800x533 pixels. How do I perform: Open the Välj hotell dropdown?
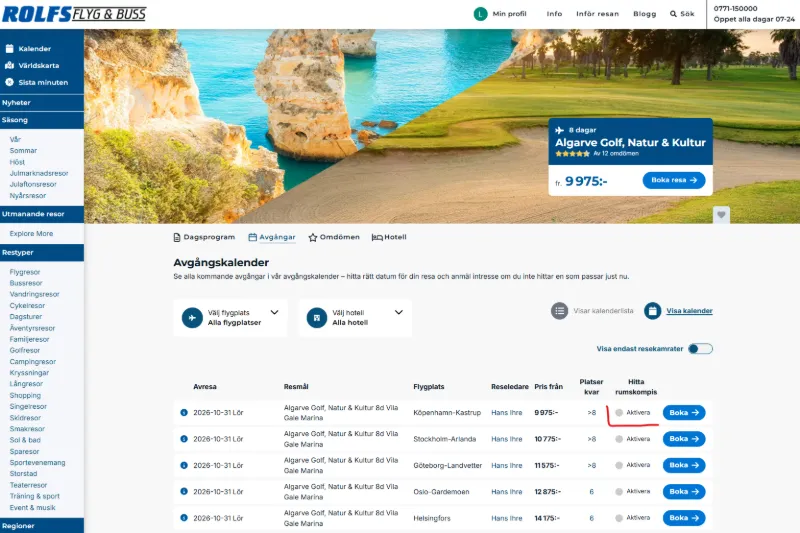pyautogui.click(x=355, y=318)
